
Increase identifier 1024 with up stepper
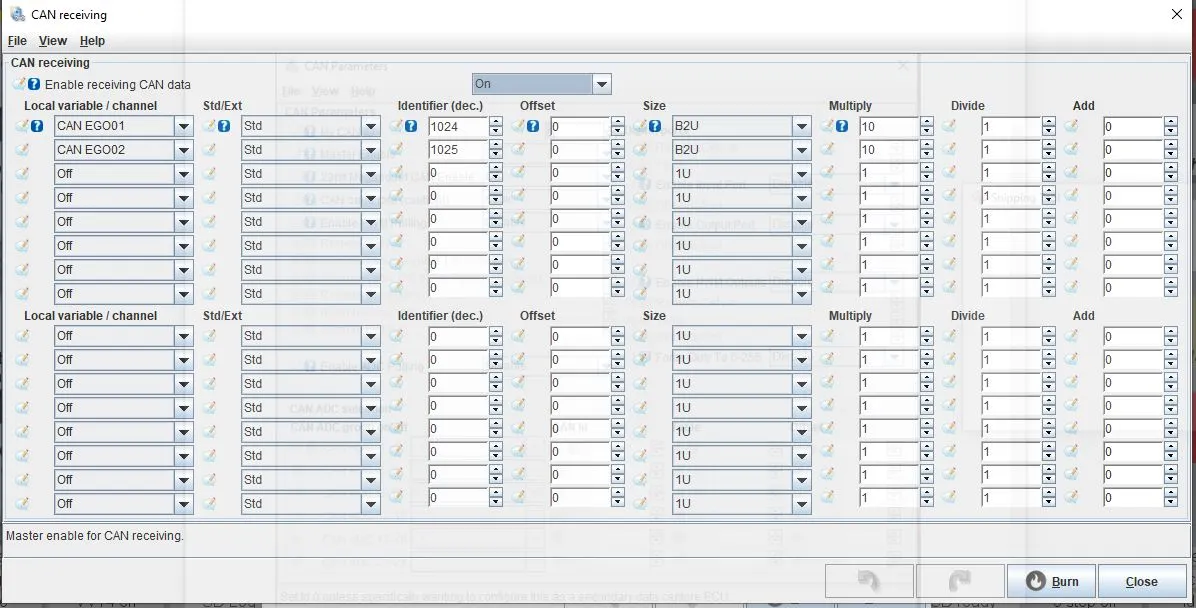tap(496, 121)
